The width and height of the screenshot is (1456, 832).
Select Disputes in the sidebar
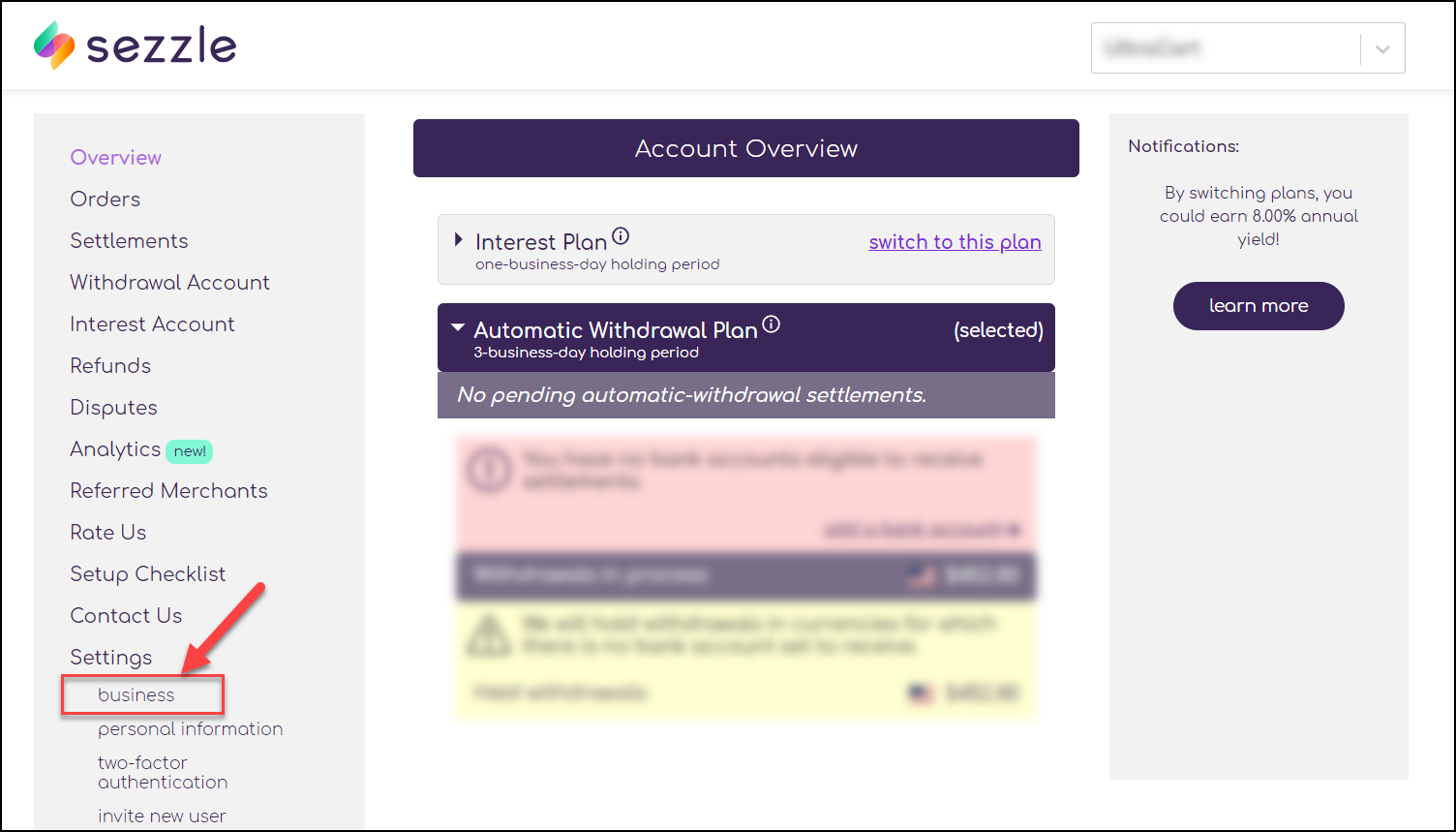point(113,408)
